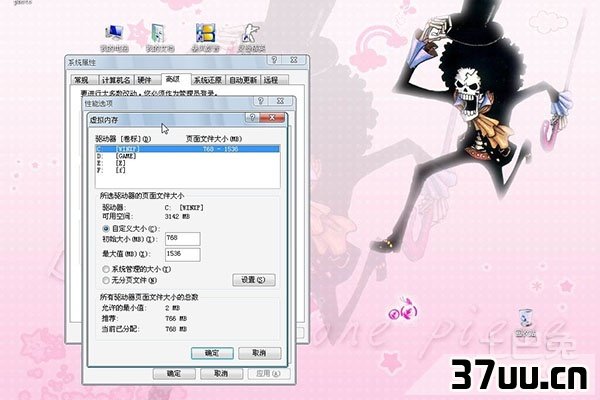
Task: Click the 应用 button in 性能选项
Action: 269,374
